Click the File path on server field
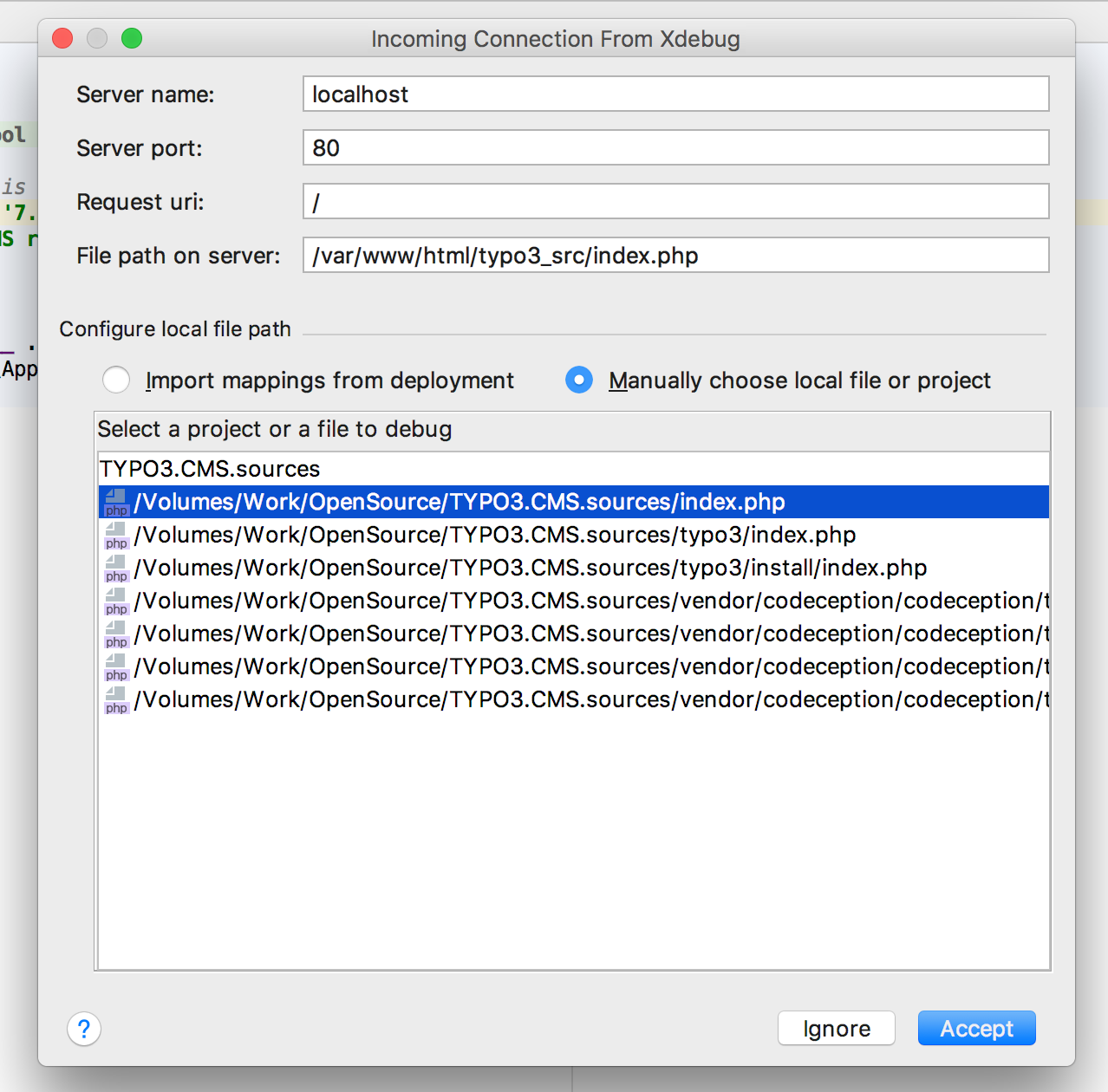The width and height of the screenshot is (1108, 1092). [x=675, y=255]
